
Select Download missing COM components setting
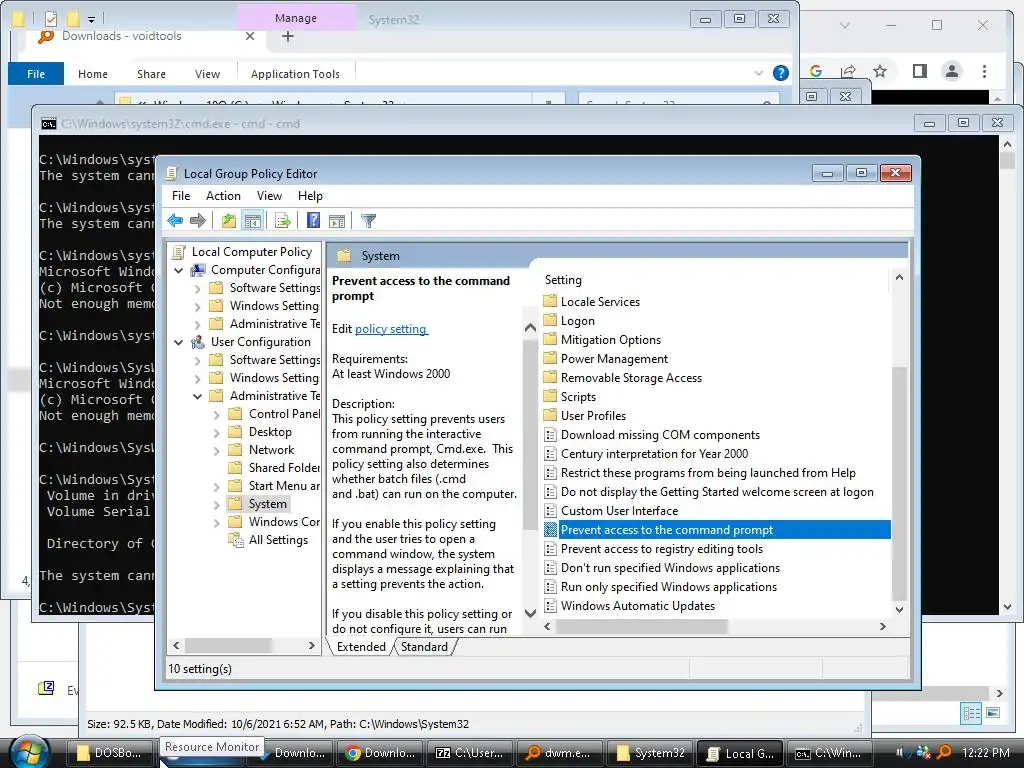[x=660, y=434]
